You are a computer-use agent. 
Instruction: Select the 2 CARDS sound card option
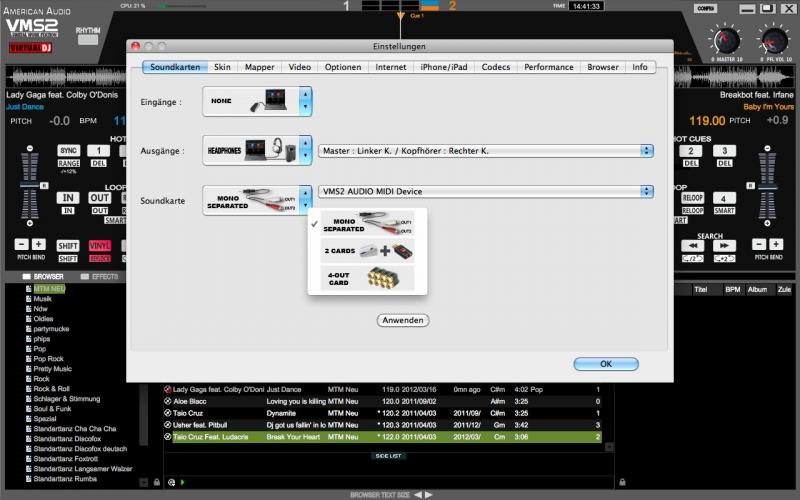tap(367, 250)
